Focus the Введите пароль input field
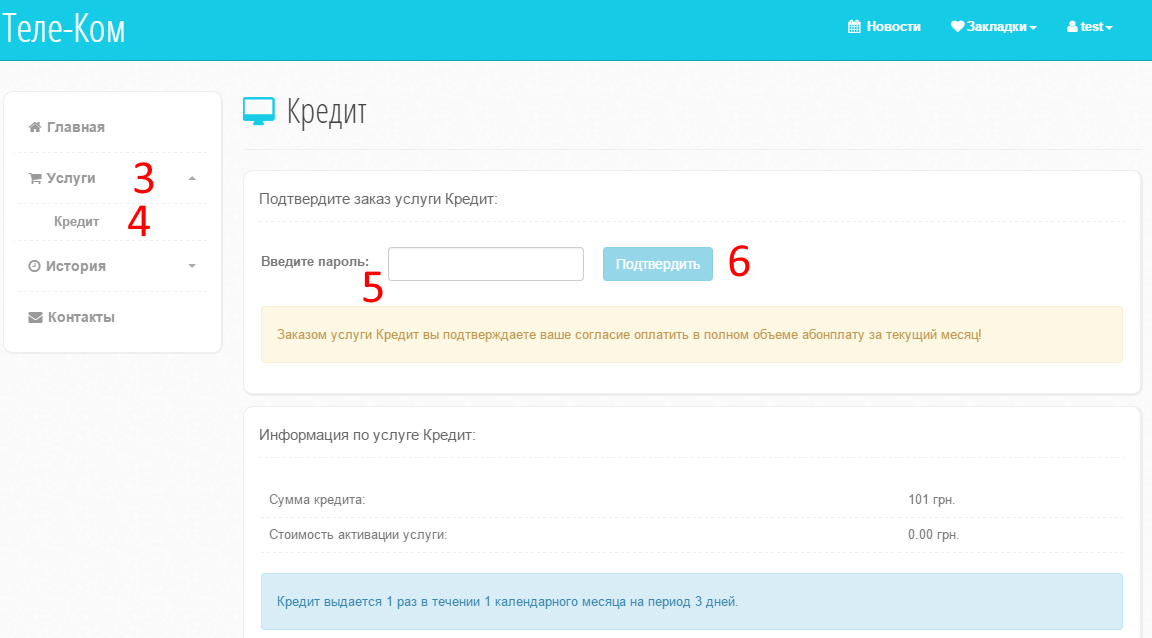Screen dimensions: 1152x638 485,264
